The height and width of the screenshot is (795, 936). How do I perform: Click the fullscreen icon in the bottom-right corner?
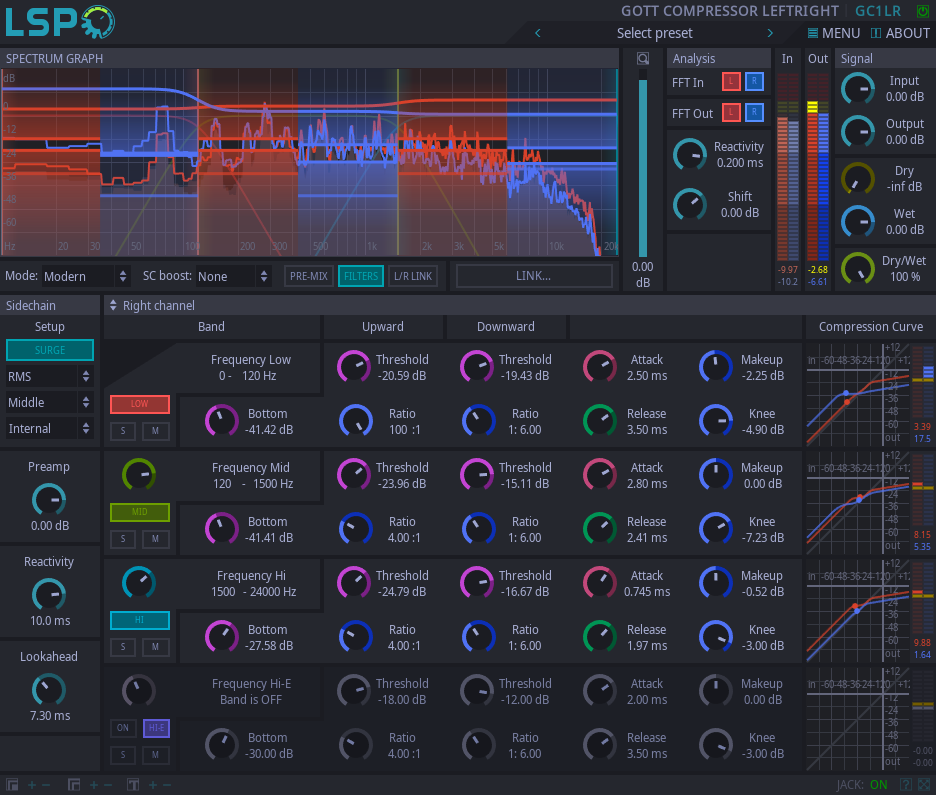[x=924, y=785]
